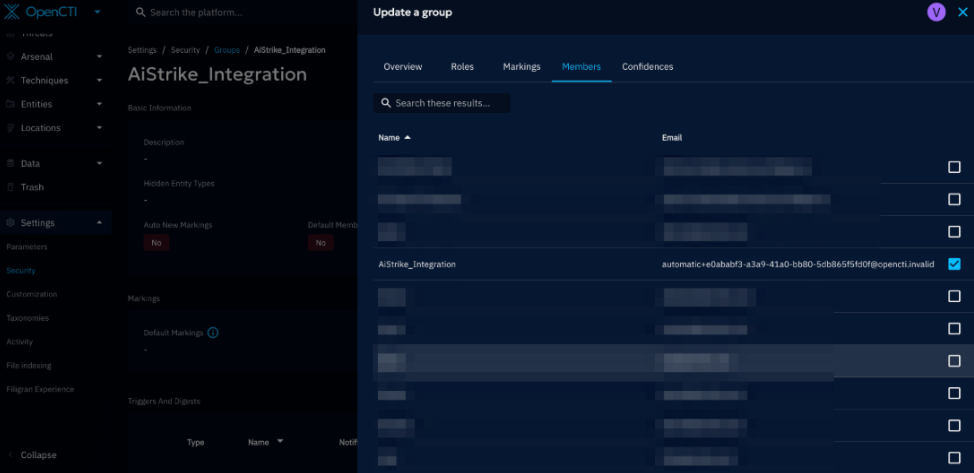This screenshot has width=974, height=473.
Task: Click the Auto New Markings No badge
Action: coord(156,243)
